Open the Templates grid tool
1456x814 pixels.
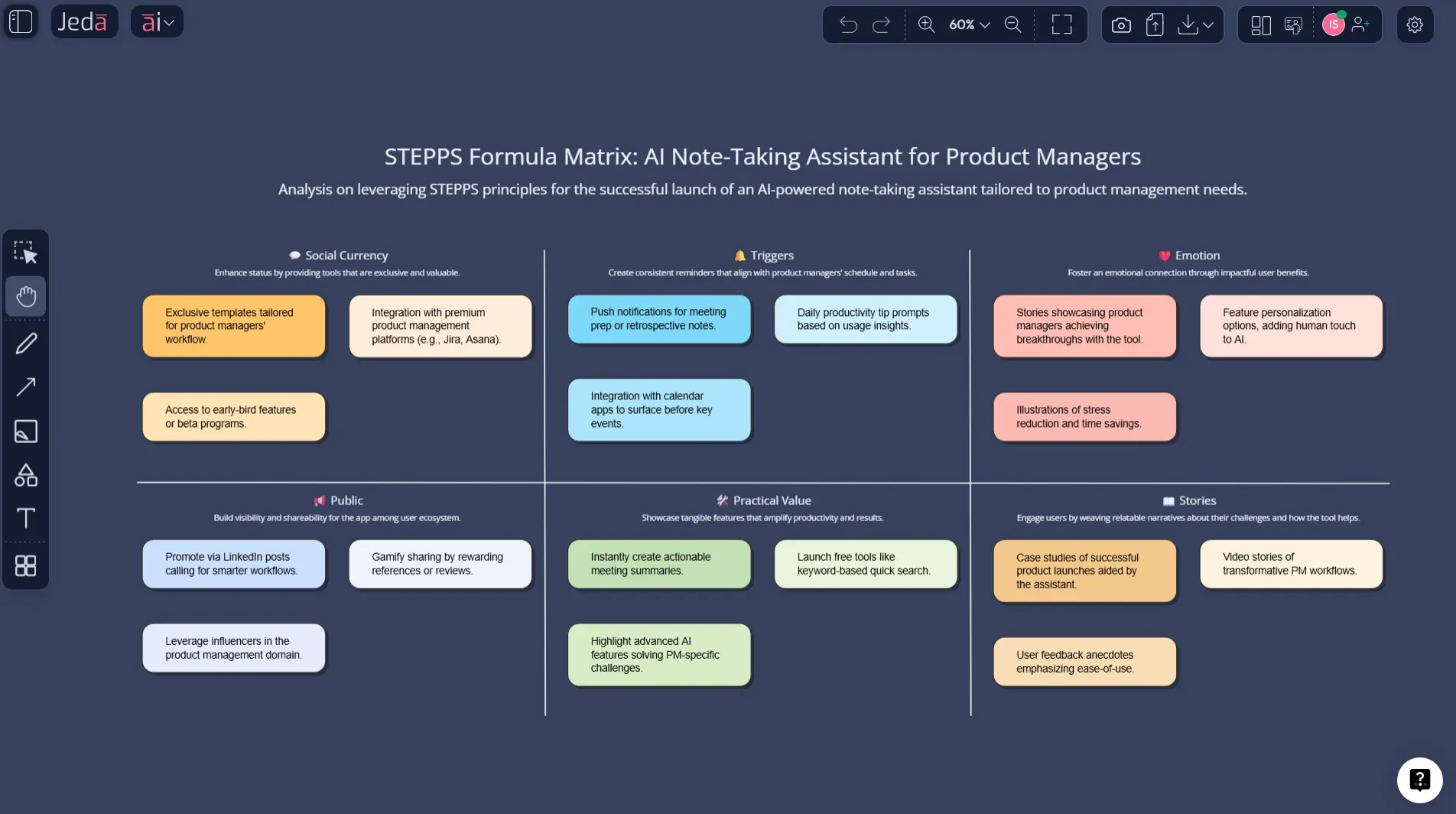(25, 566)
